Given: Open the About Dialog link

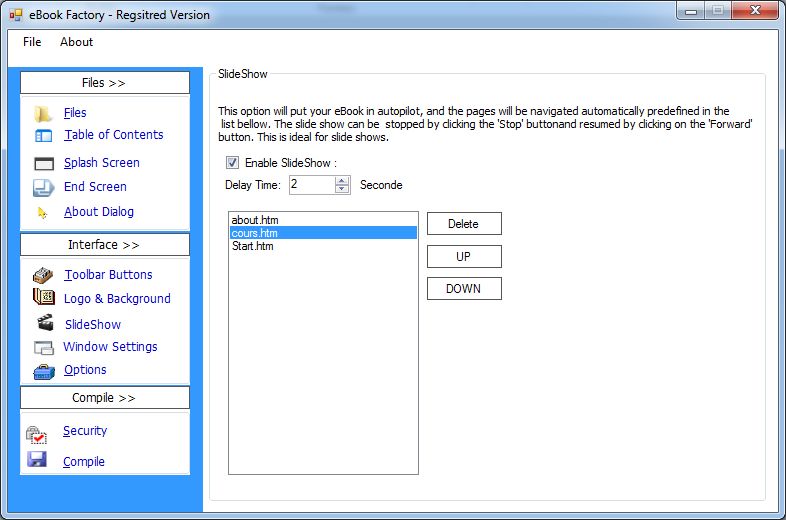Looking at the screenshot, I should [99, 212].
